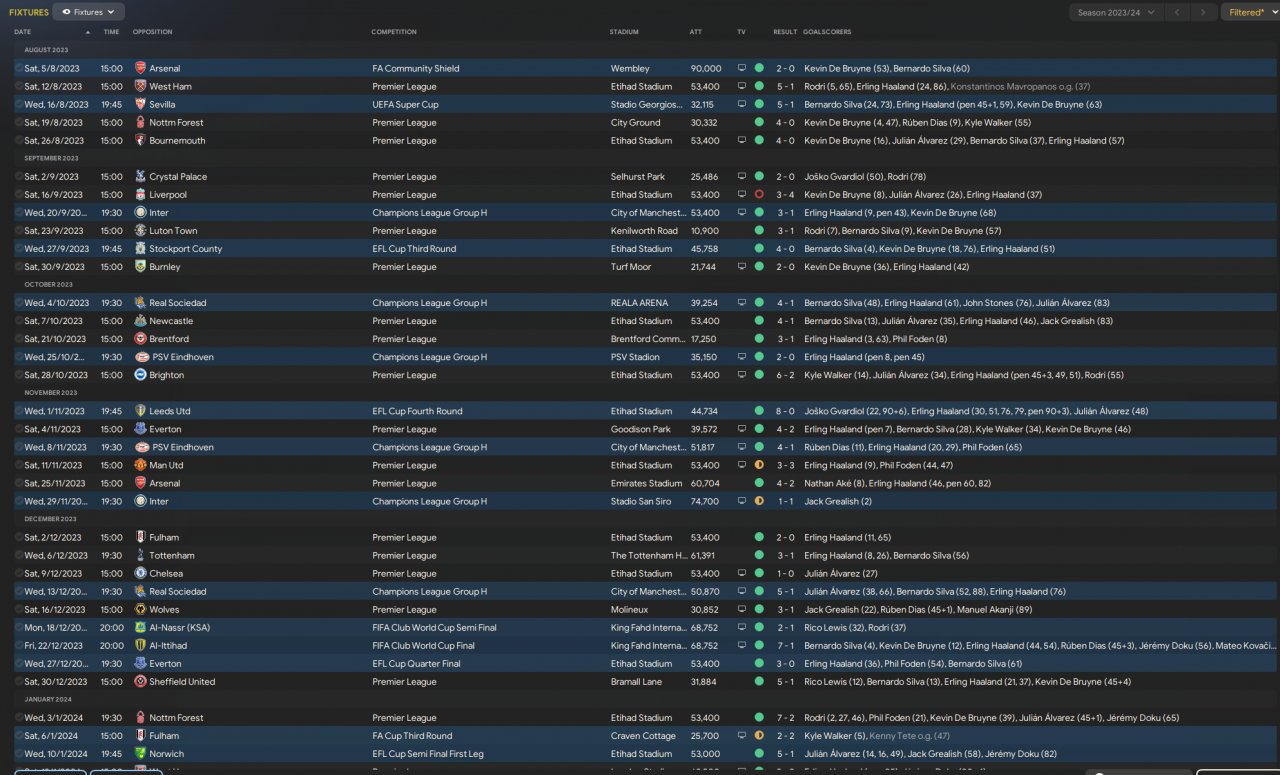Click the Brentford club badge
The width and height of the screenshot is (1280, 775).
point(140,339)
